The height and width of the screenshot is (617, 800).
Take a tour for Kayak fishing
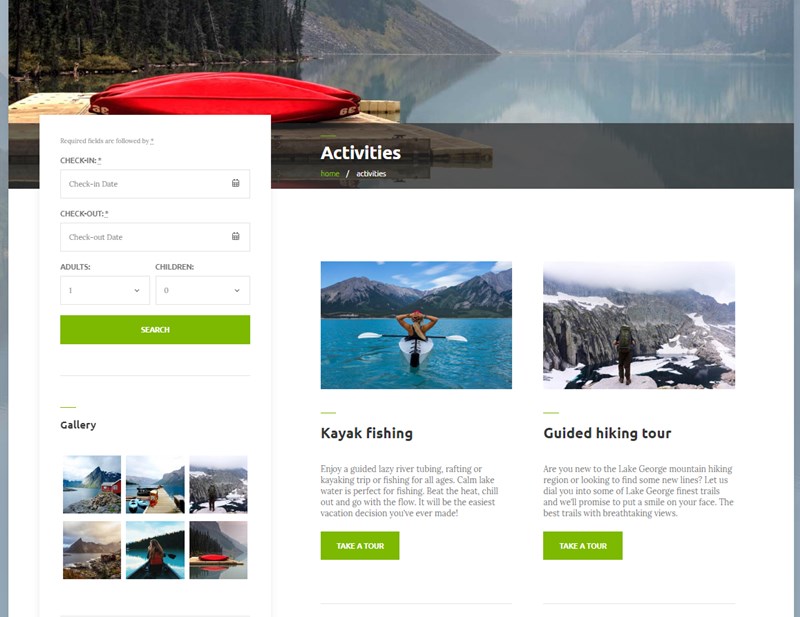coord(360,546)
